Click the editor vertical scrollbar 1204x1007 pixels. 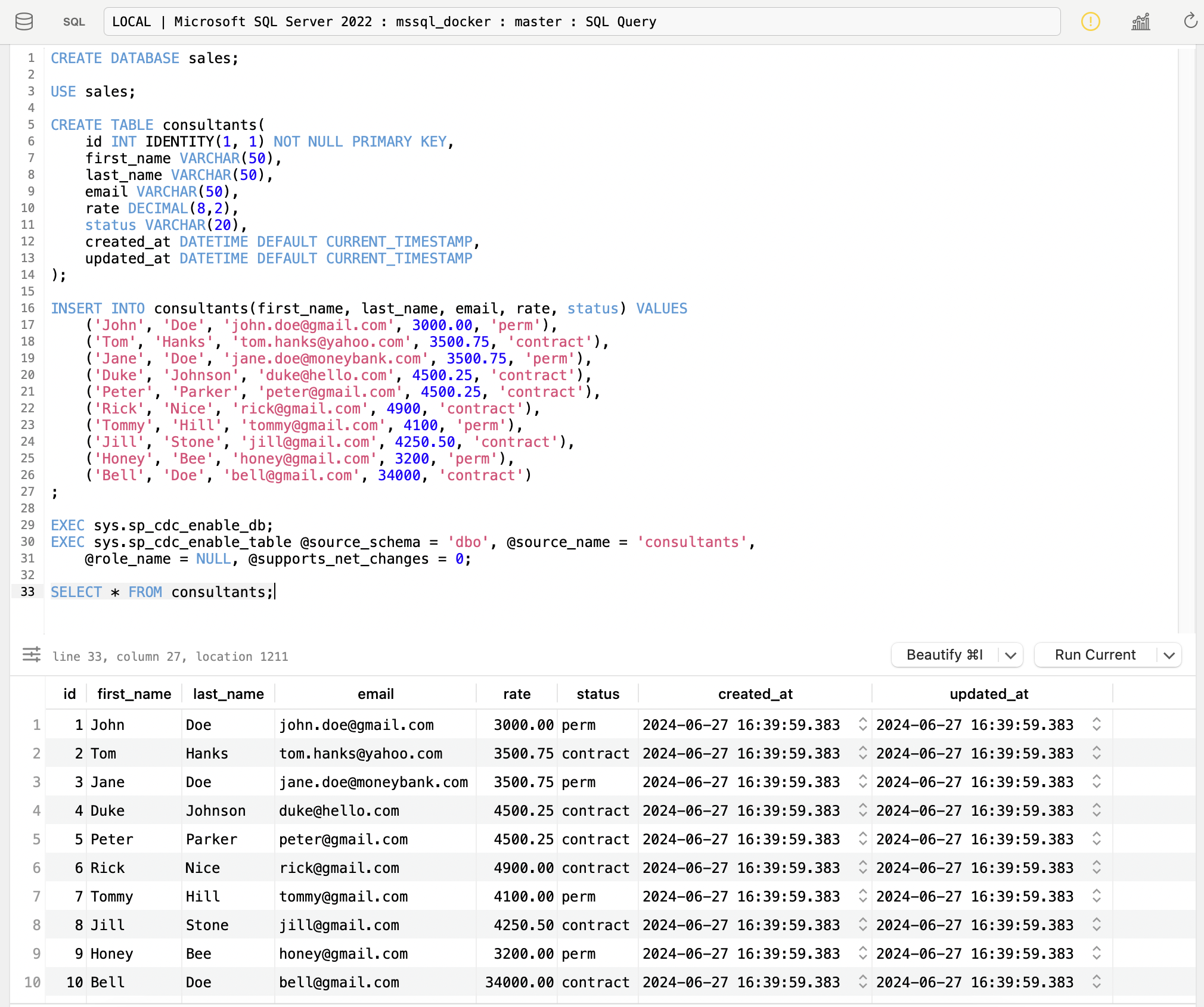[x=1186, y=340]
